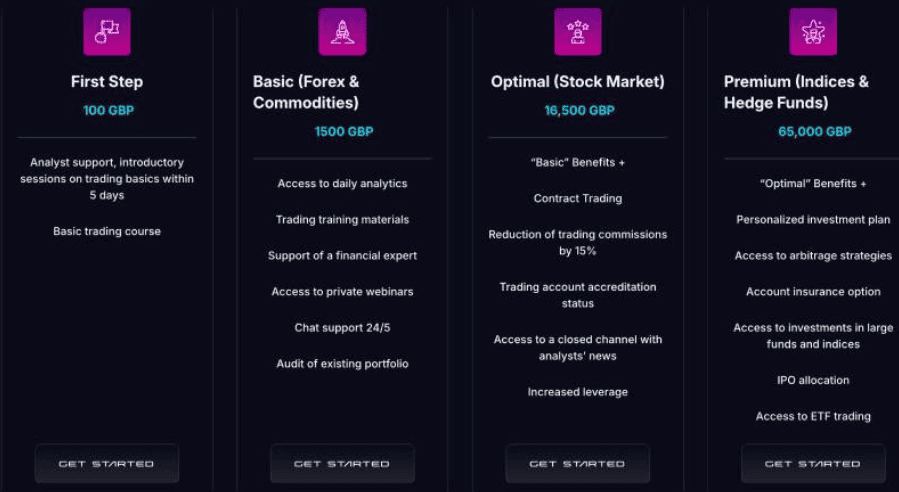Click the 100 GBP price
This screenshot has height=492, width=899.
click(x=108, y=111)
